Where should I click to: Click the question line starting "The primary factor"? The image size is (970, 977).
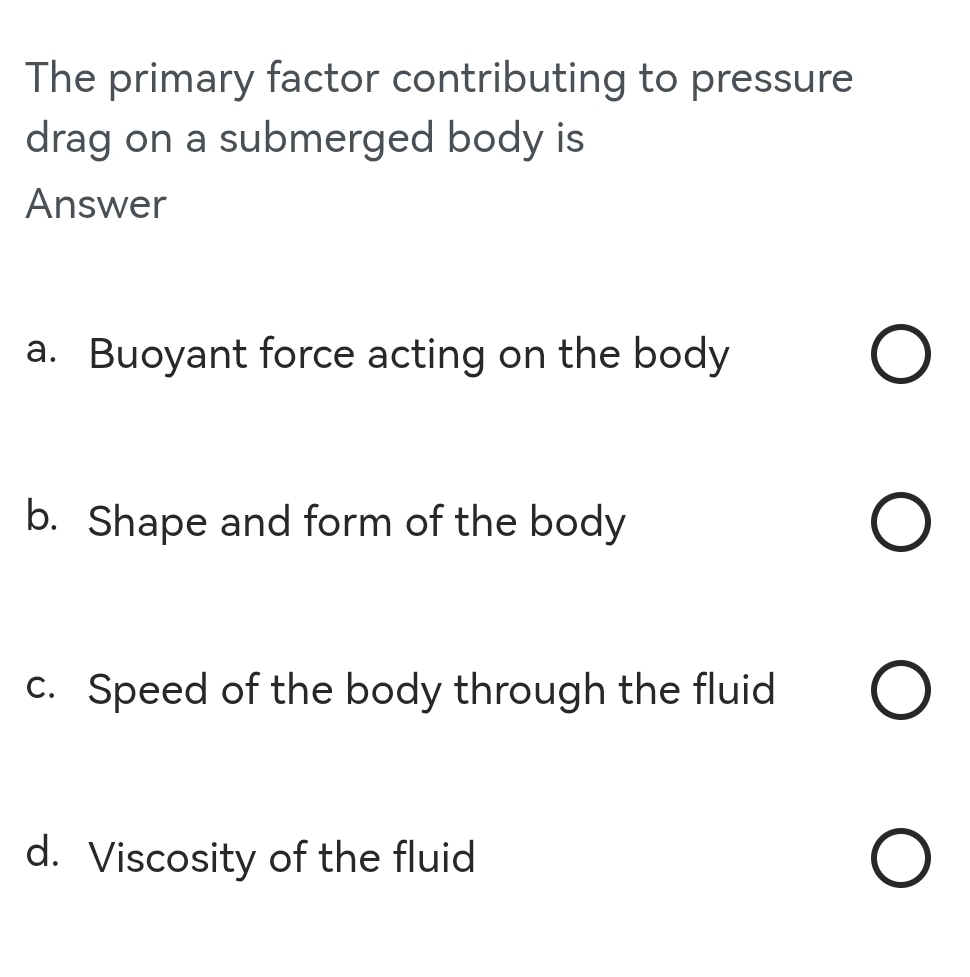coord(439,79)
